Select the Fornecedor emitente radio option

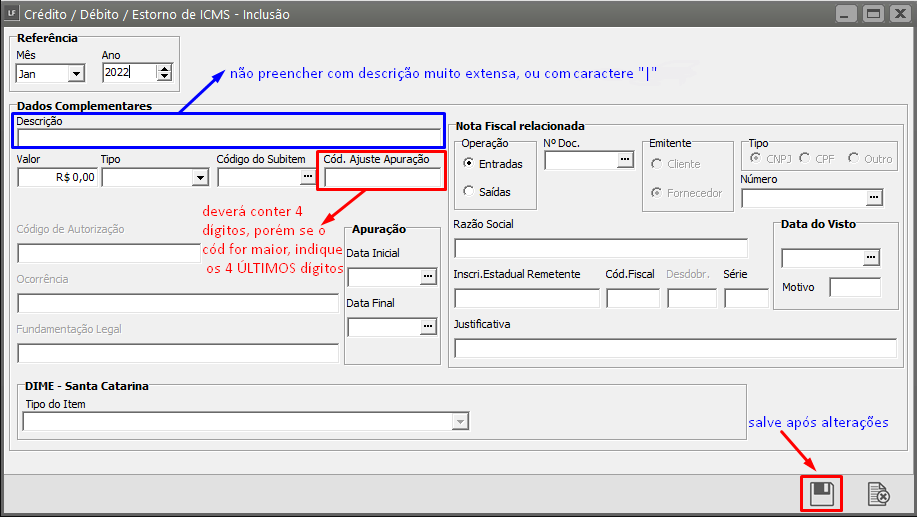pos(656,193)
